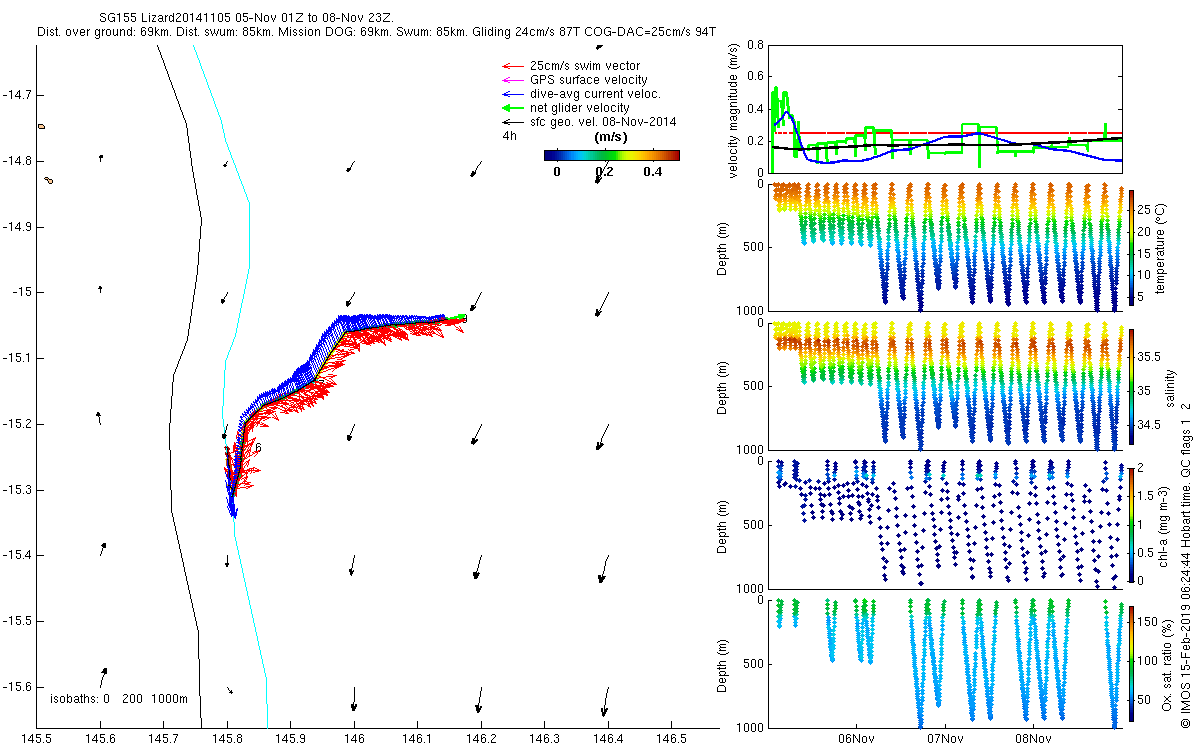
Task: Click the '08Nov' time axis tick
Action: pyautogui.click(x=1033, y=739)
